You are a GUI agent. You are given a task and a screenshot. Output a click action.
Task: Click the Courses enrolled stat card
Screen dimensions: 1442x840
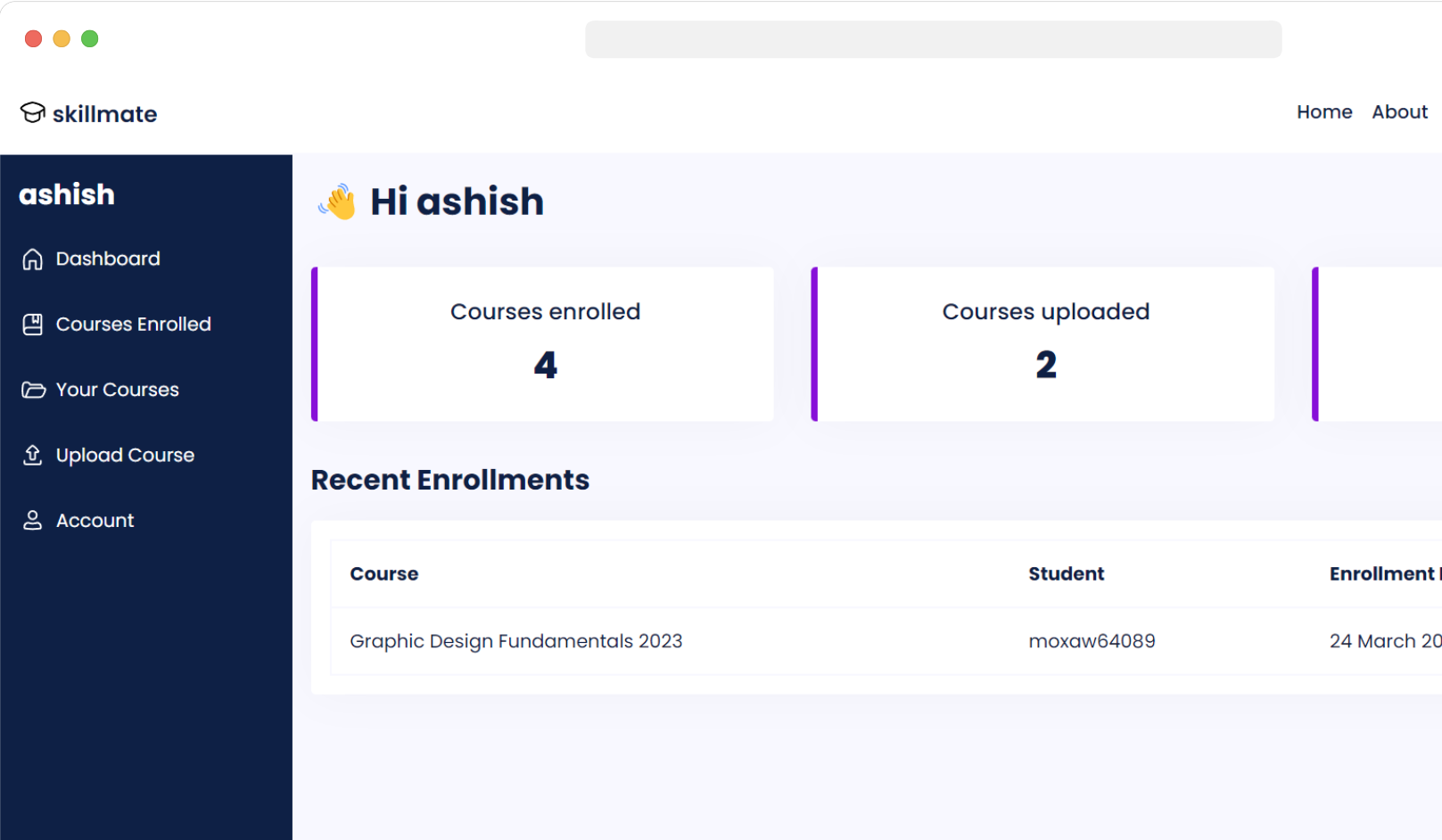pyautogui.click(x=544, y=344)
